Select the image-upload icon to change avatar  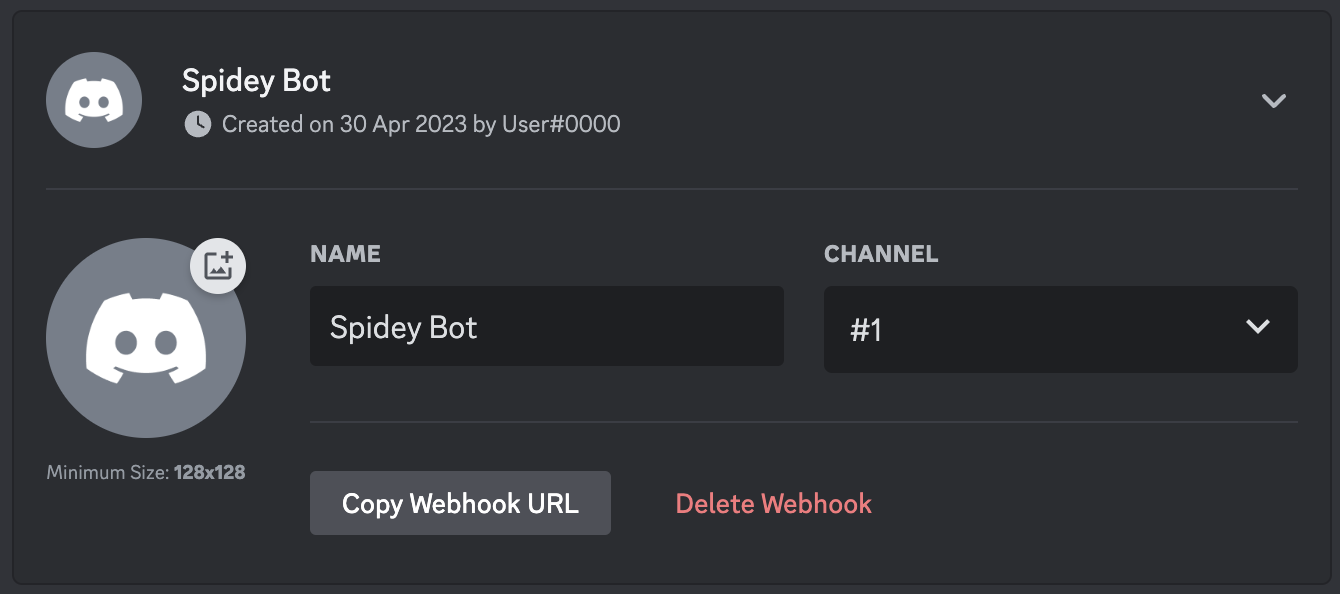tap(216, 266)
